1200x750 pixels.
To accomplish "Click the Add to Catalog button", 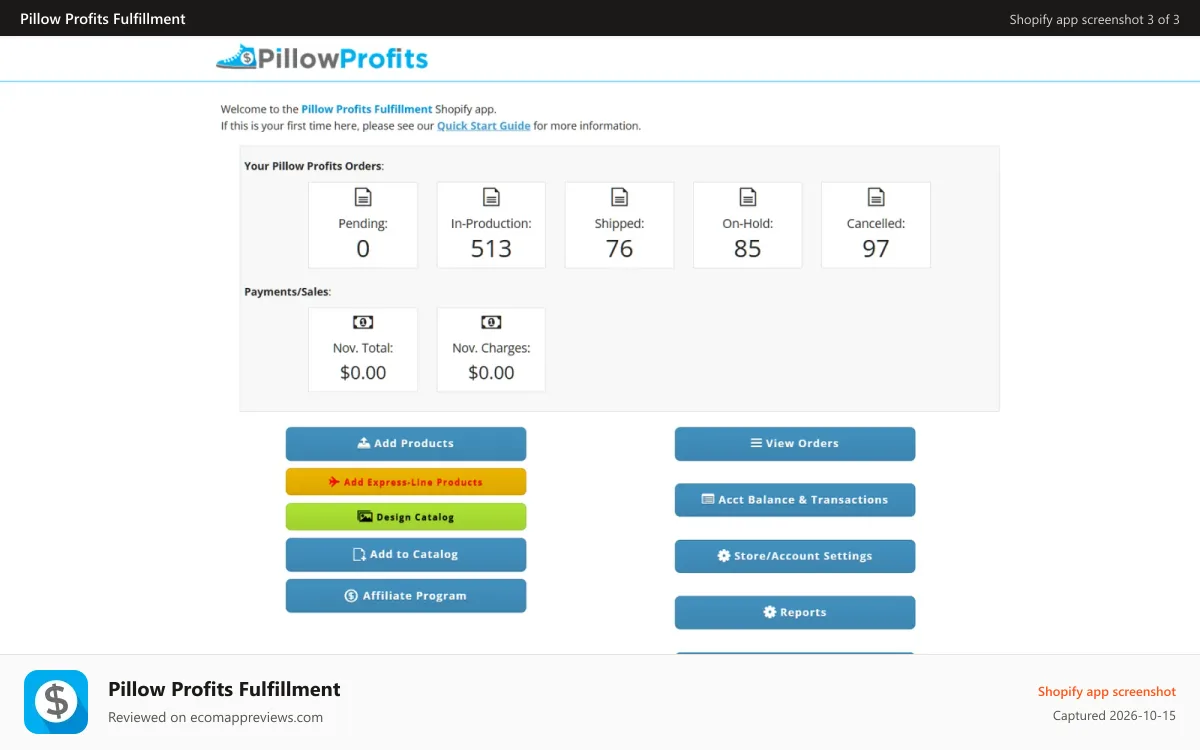I will pos(406,555).
